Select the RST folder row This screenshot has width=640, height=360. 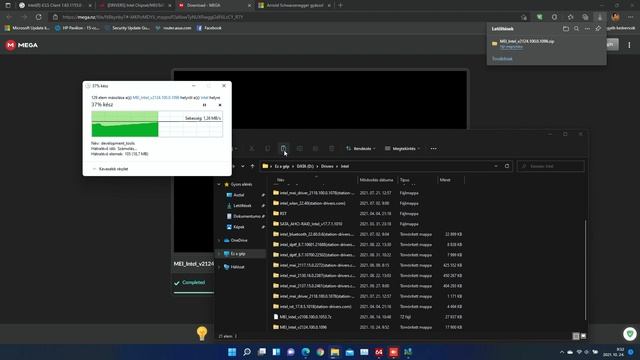tap(367, 213)
